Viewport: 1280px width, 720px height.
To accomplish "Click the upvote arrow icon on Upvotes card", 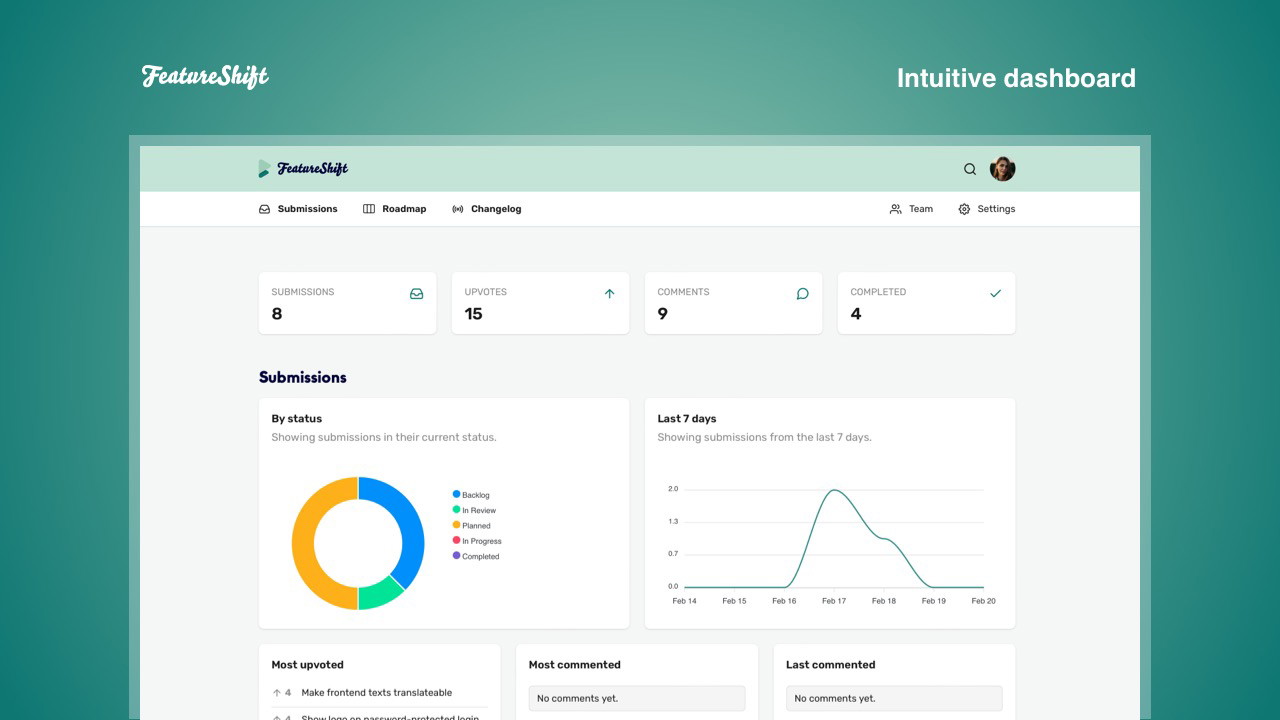I will tap(609, 294).
